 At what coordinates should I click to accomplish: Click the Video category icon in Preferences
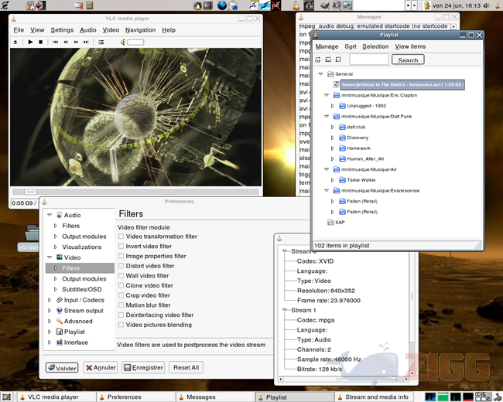[x=59, y=257]
